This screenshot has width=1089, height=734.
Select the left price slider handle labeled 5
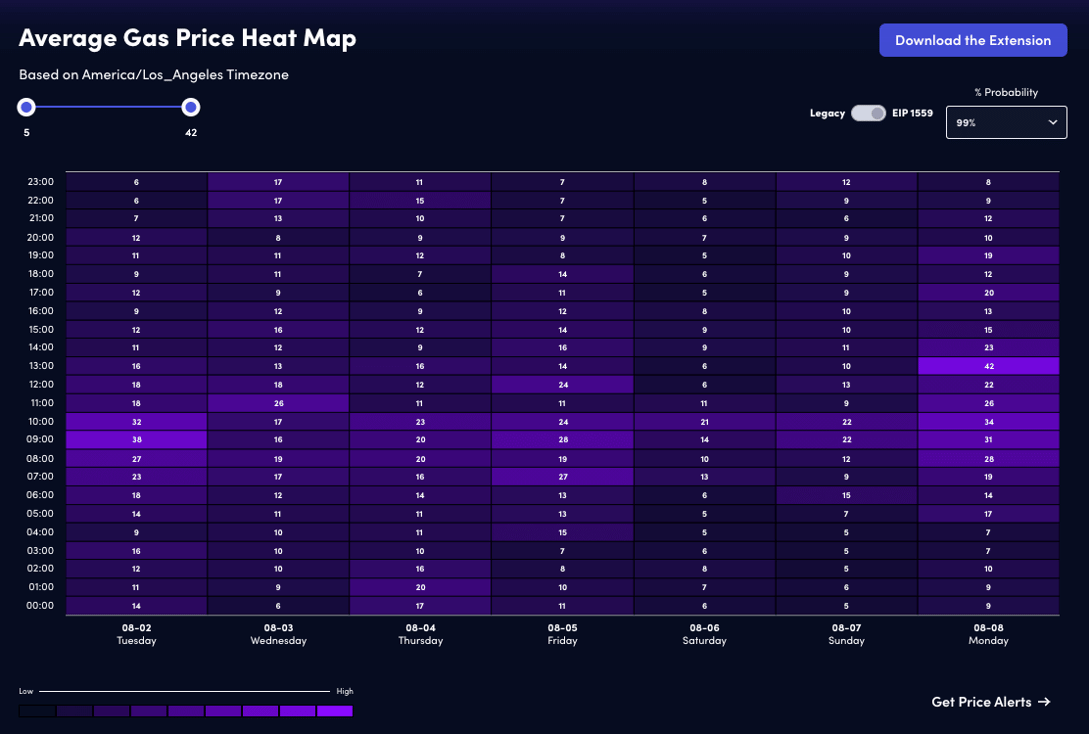26,107
